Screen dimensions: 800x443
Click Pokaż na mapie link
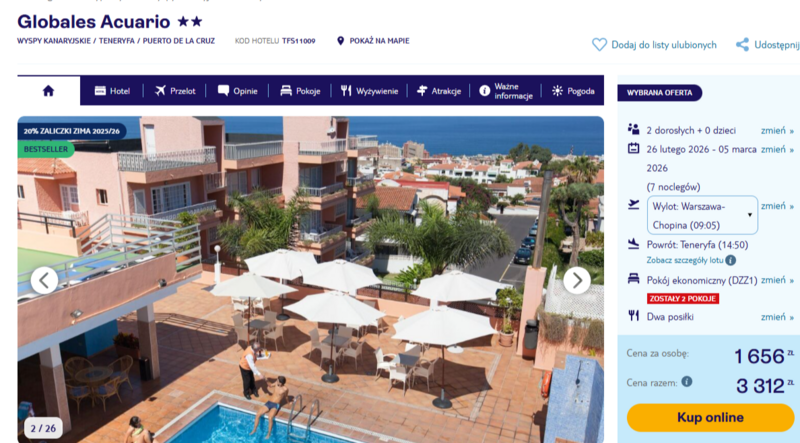[379, 41]
